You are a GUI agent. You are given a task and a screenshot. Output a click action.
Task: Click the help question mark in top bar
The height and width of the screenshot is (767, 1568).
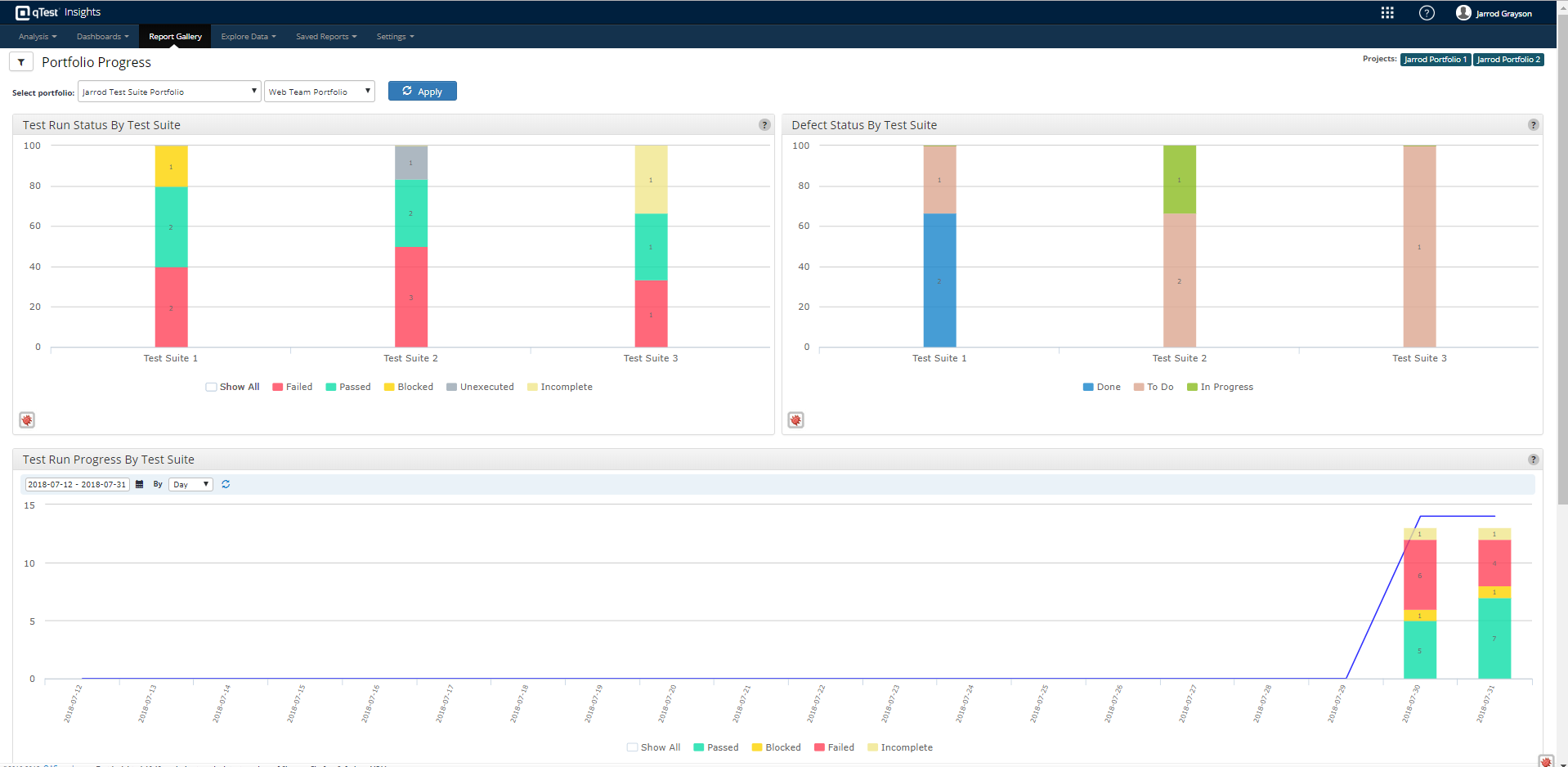pyautogui.click(x=1427, y=12)
